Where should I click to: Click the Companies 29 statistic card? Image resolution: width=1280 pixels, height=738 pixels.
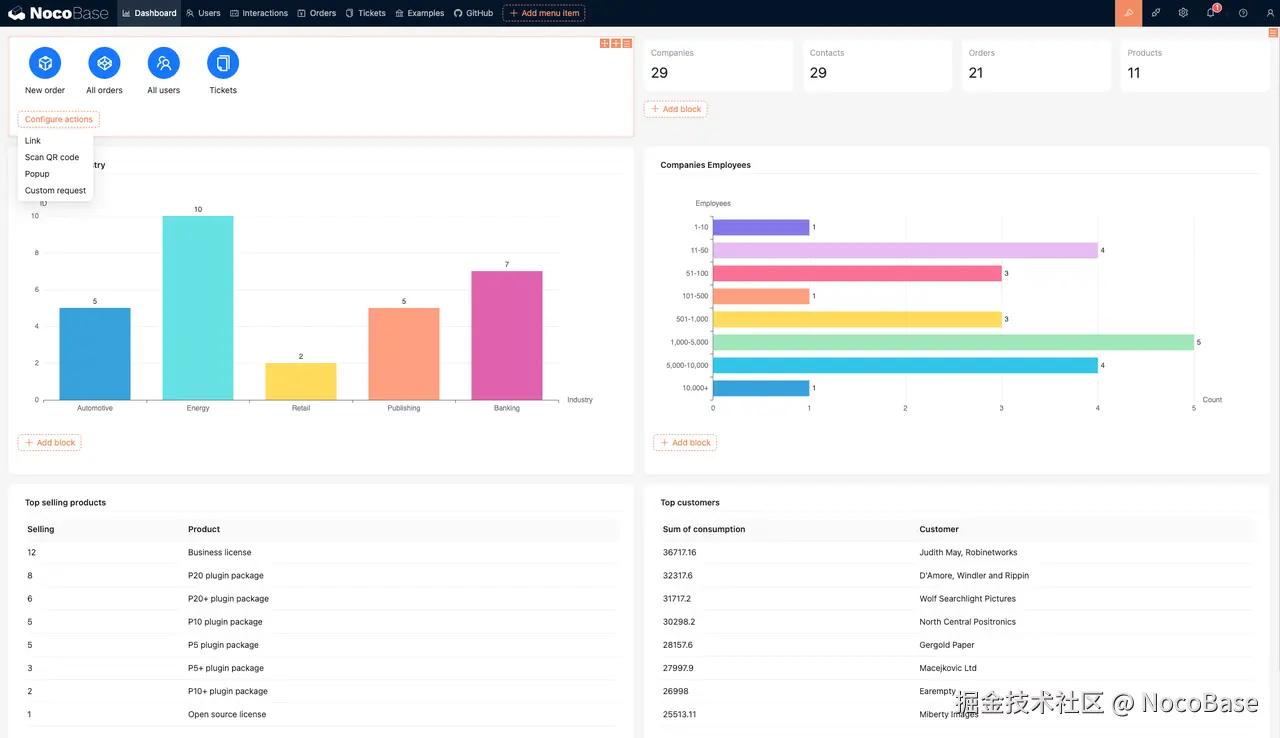pyautogui.click(x=718, y=65)
